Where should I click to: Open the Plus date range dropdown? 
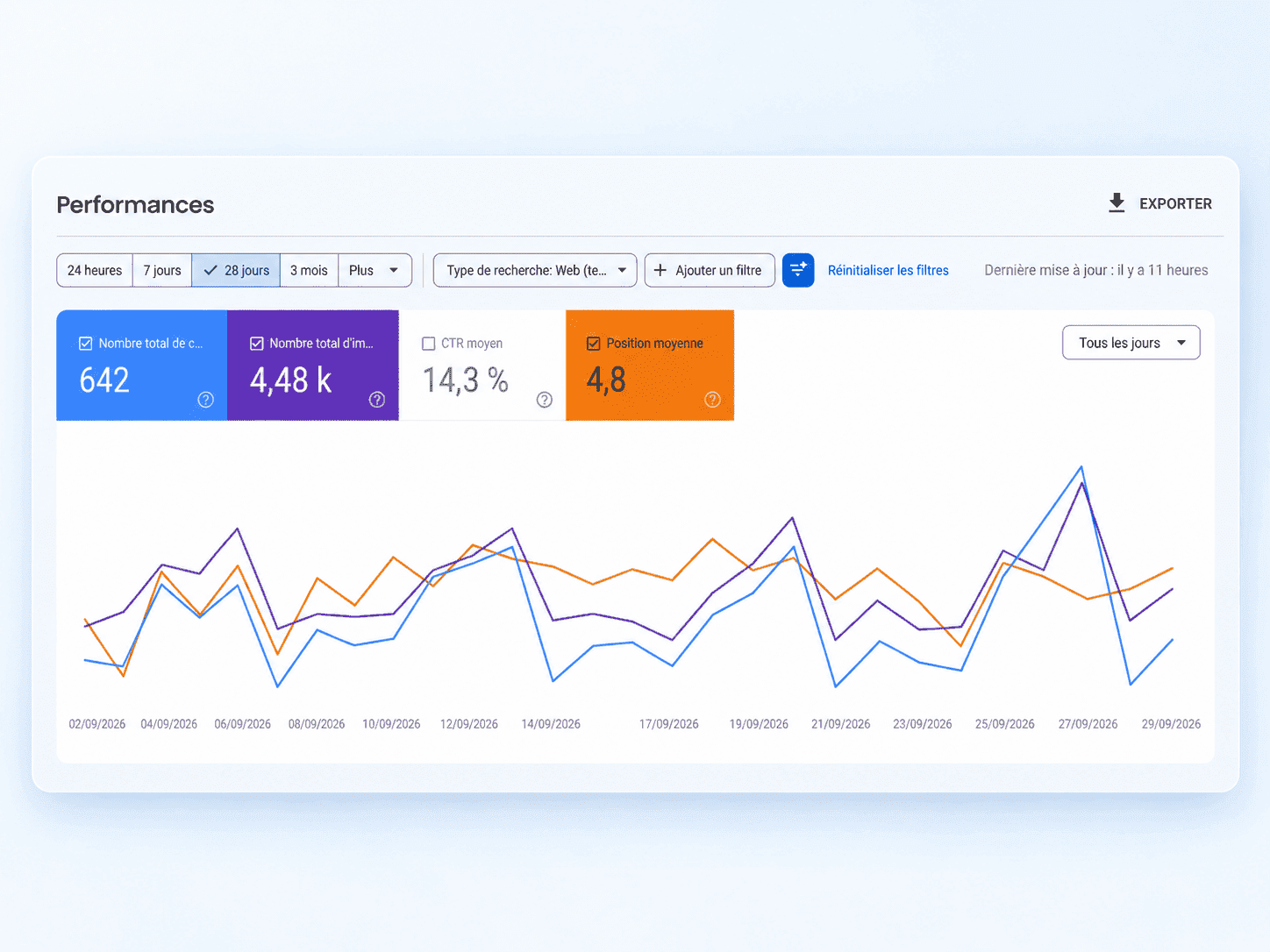click(x=375, y=270)
